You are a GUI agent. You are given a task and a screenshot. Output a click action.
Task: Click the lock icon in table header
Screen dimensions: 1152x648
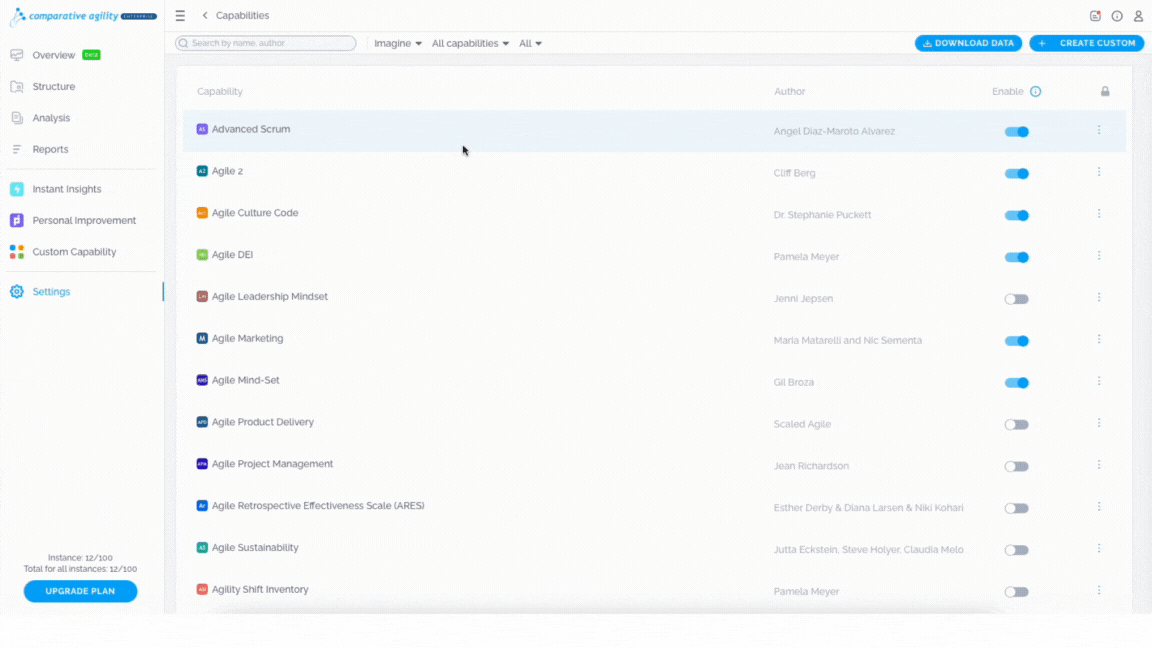pyautogui.click(x=1105, y=92)
